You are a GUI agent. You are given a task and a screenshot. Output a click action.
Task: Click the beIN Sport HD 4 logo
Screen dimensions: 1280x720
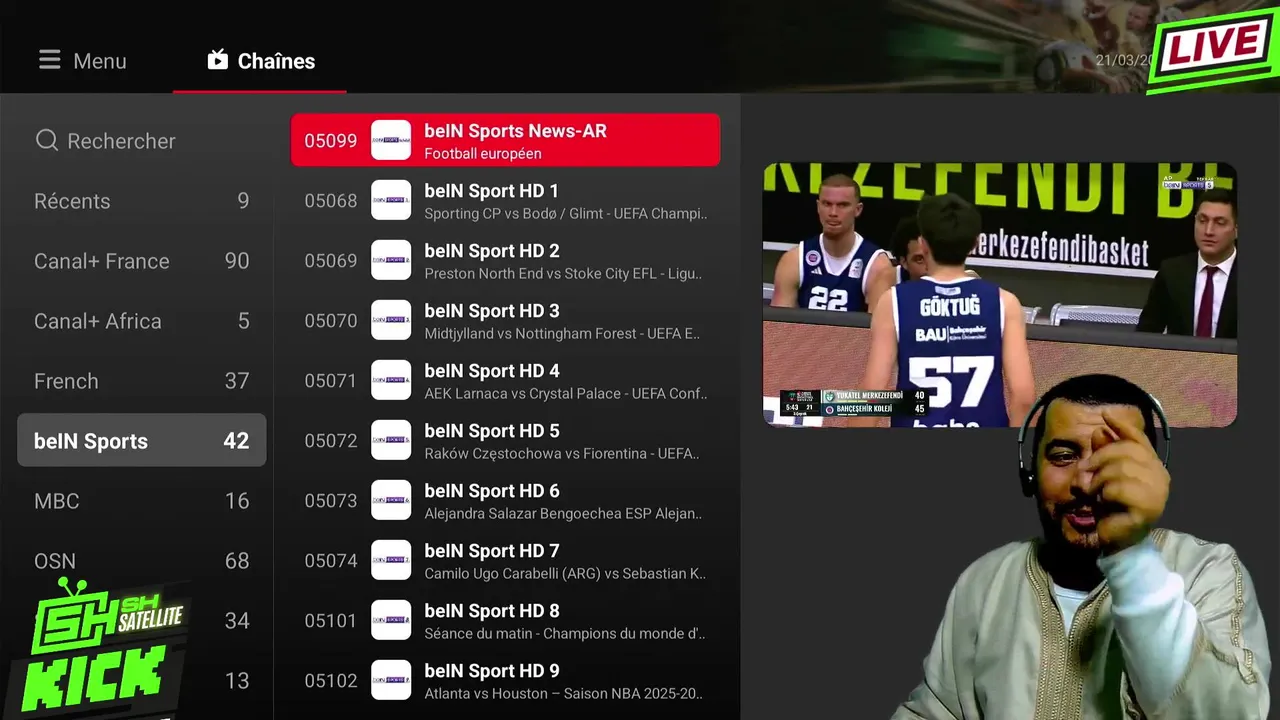(391, 380)
